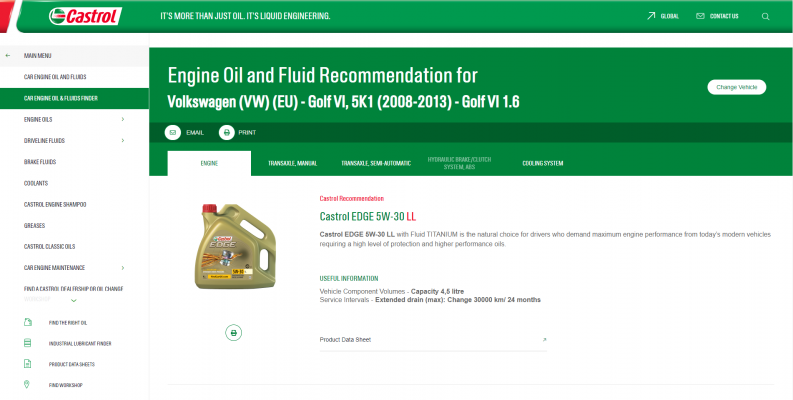Select Car Engine Oil & Fluids Finder menu item
This screenshot has width=793, height=400.
click(x=74, y=98)
